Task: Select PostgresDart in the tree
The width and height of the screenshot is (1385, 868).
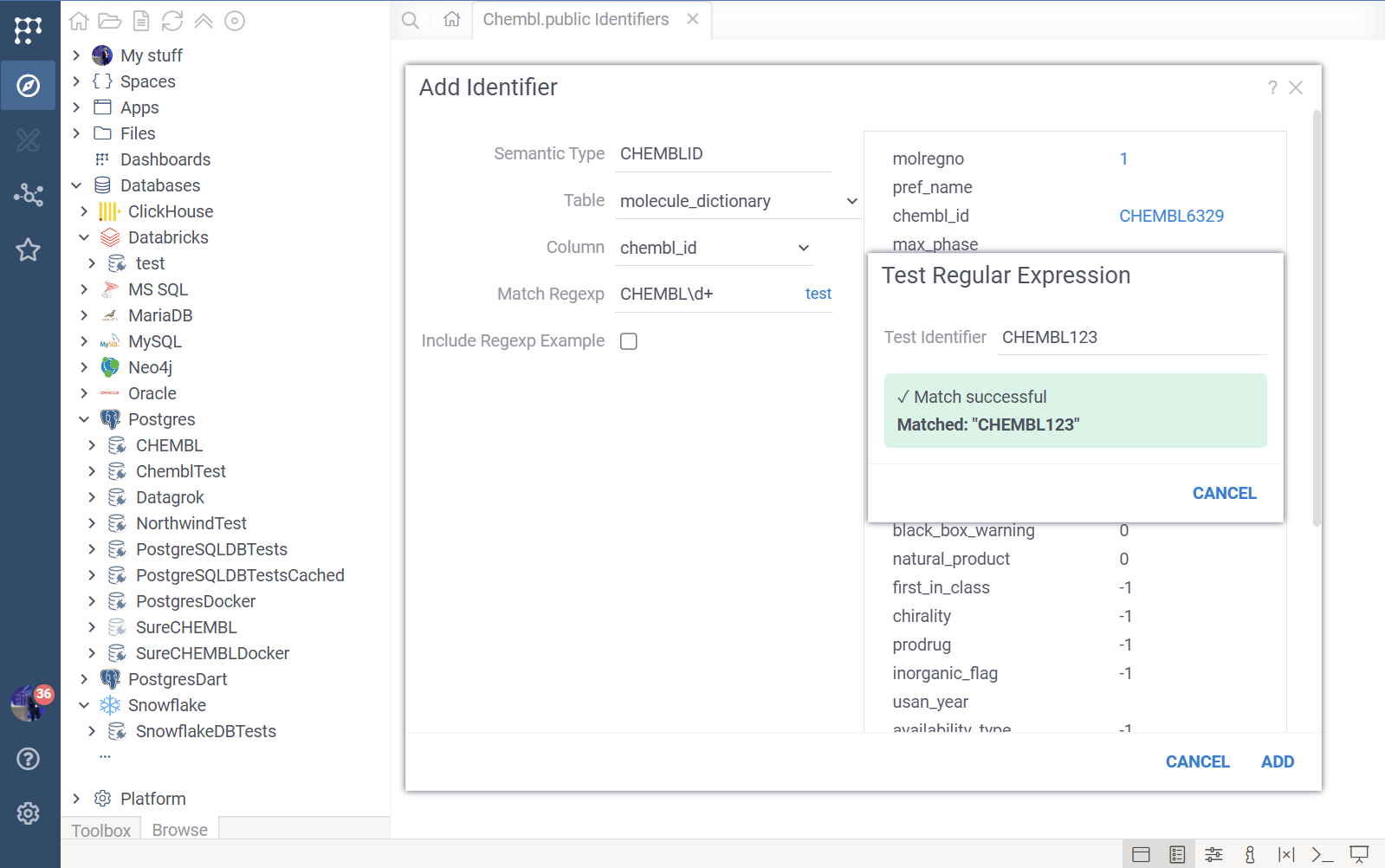Action: [178, 679]
